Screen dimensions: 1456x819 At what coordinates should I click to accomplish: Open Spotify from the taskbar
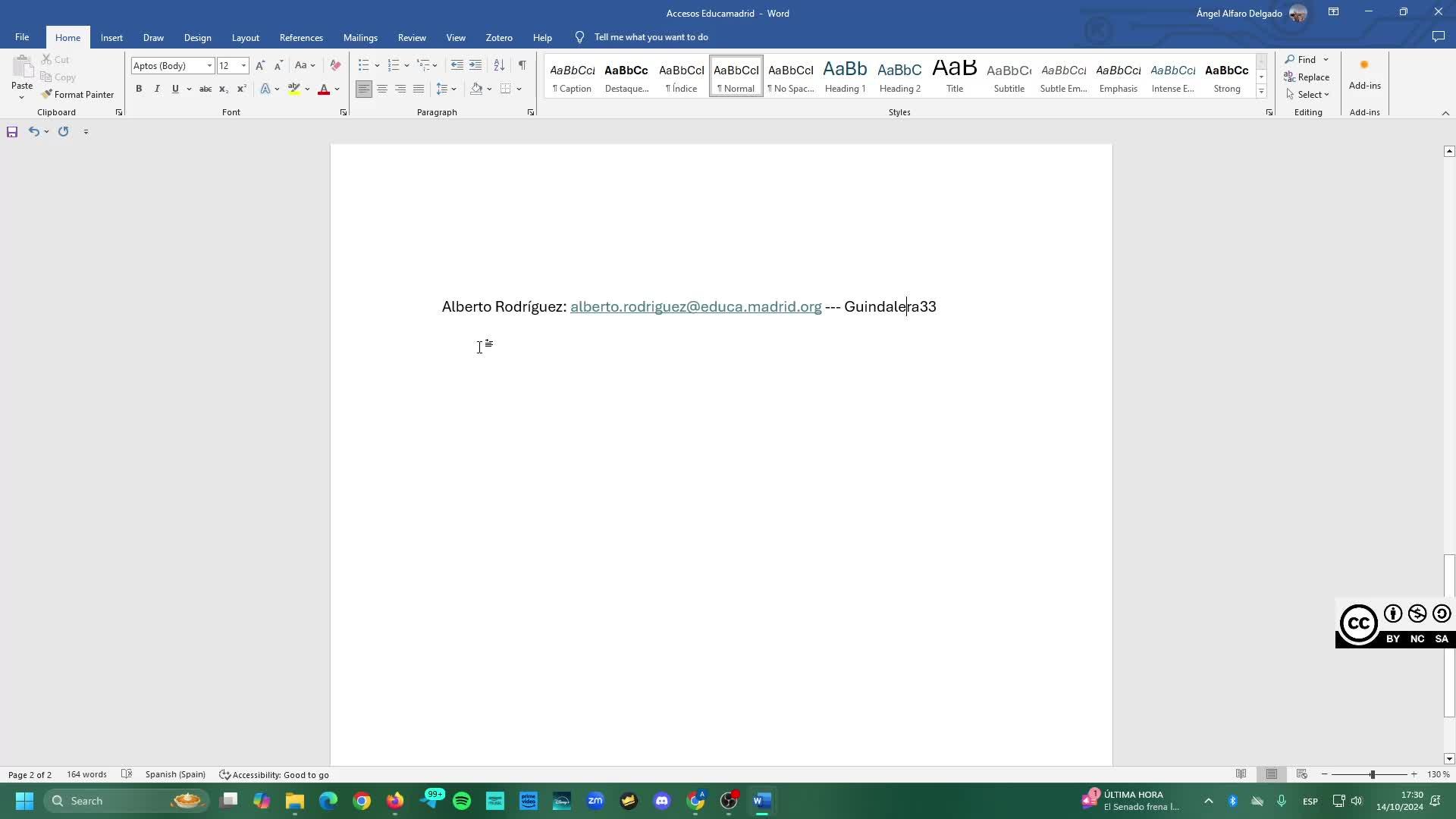click(461, 801)
